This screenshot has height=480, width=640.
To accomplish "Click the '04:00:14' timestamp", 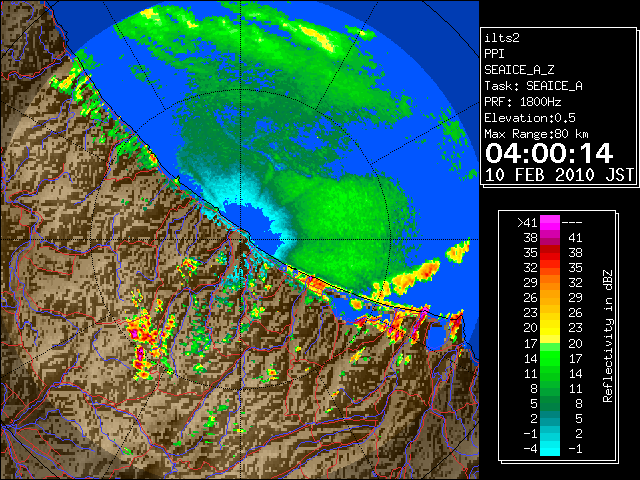I will (549, 153).
